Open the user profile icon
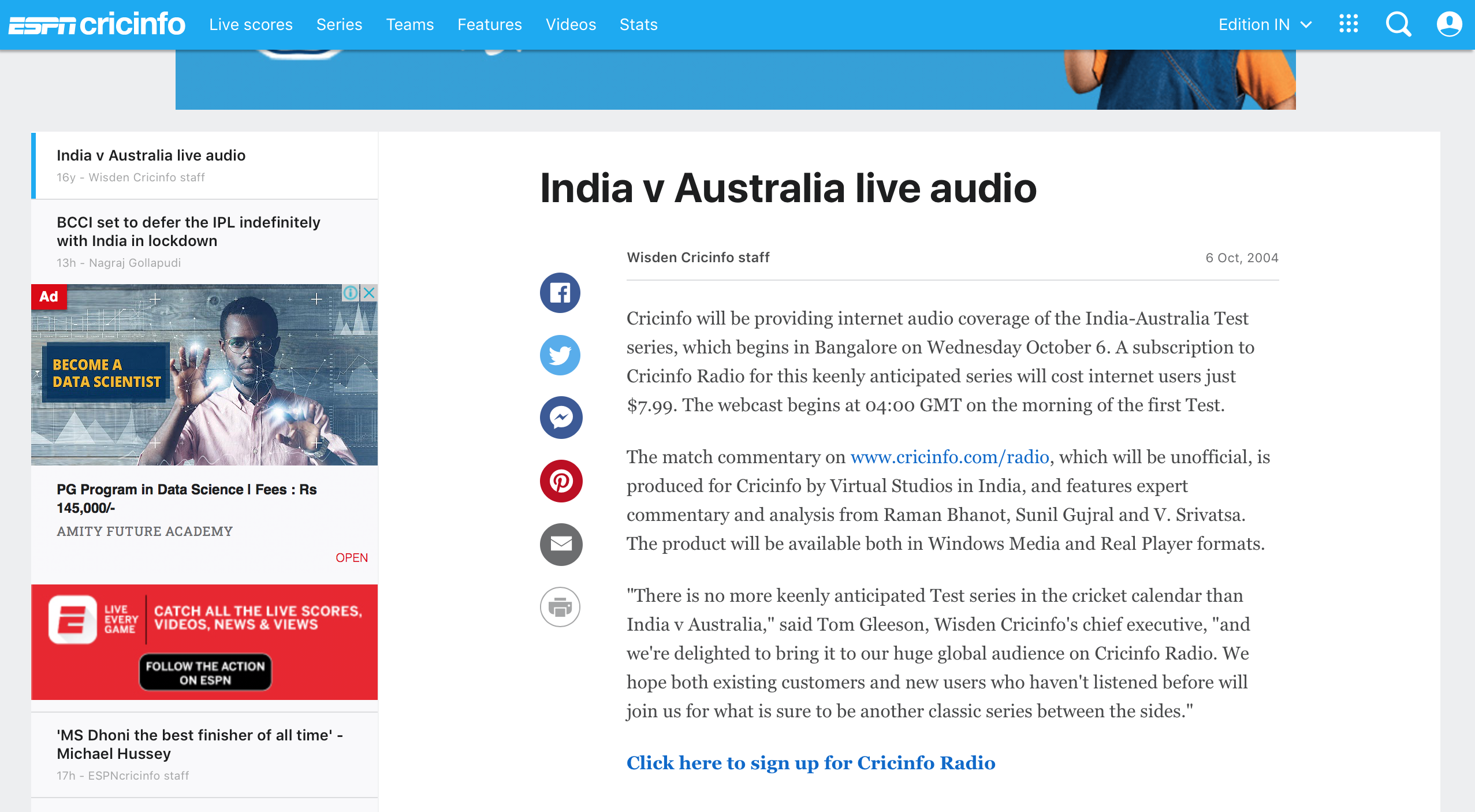 click(x=1449, y=24)
